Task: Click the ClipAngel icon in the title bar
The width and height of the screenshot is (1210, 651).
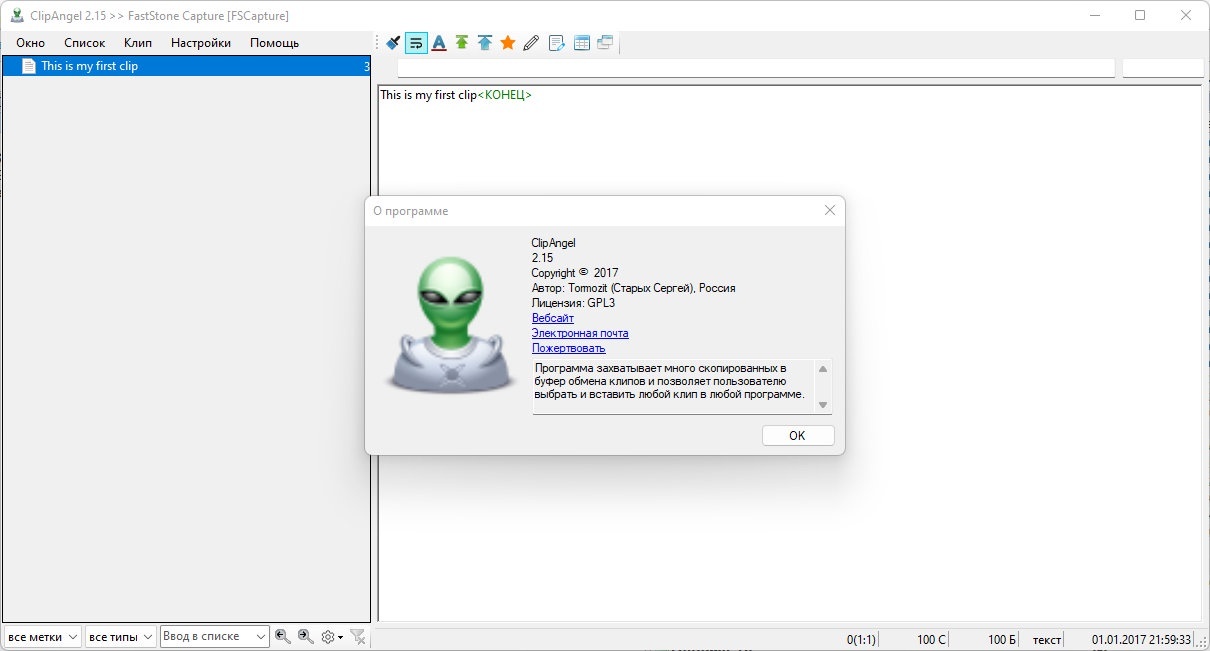Action: (x=16, y=15)
